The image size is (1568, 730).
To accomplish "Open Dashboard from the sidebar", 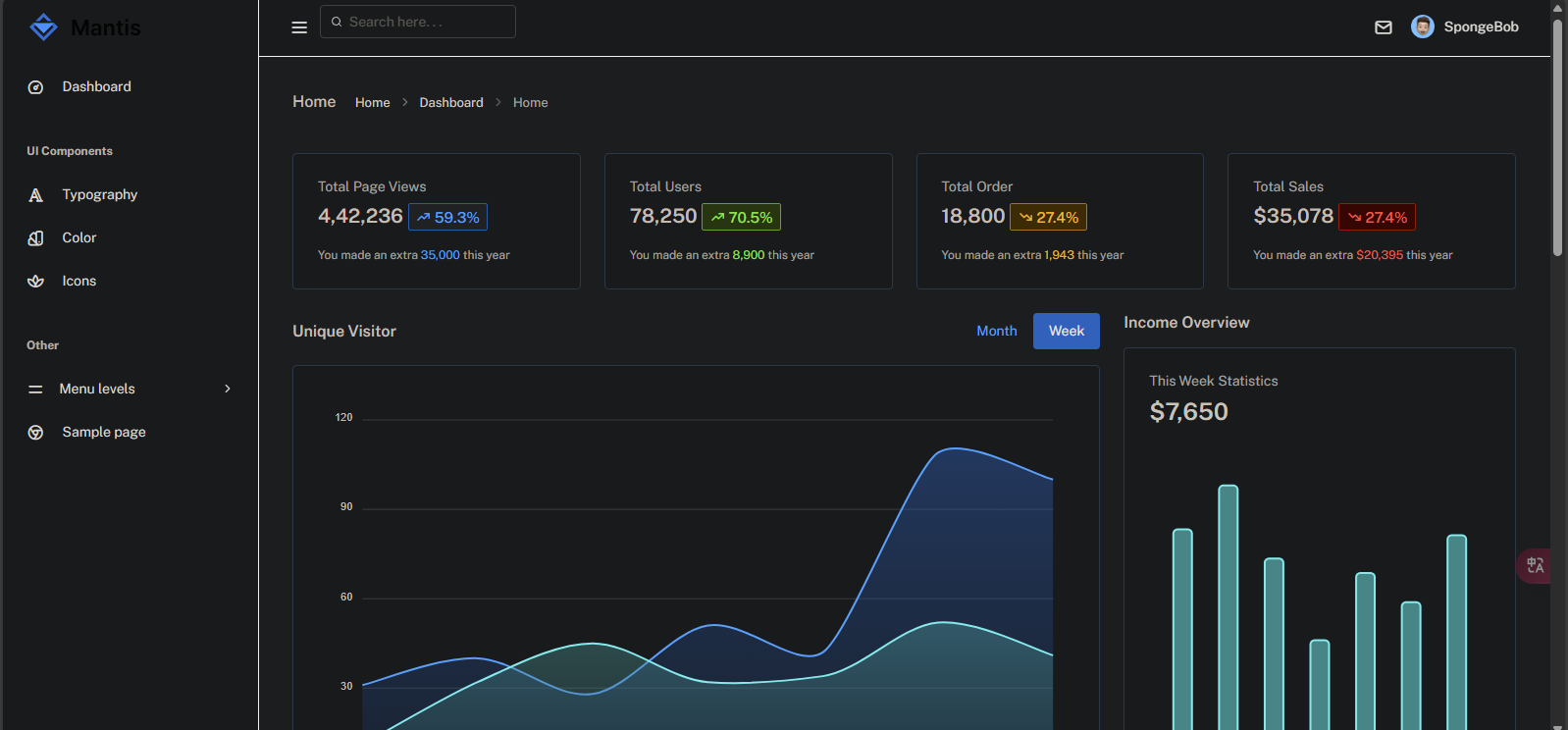I will (x=96, y=87).
